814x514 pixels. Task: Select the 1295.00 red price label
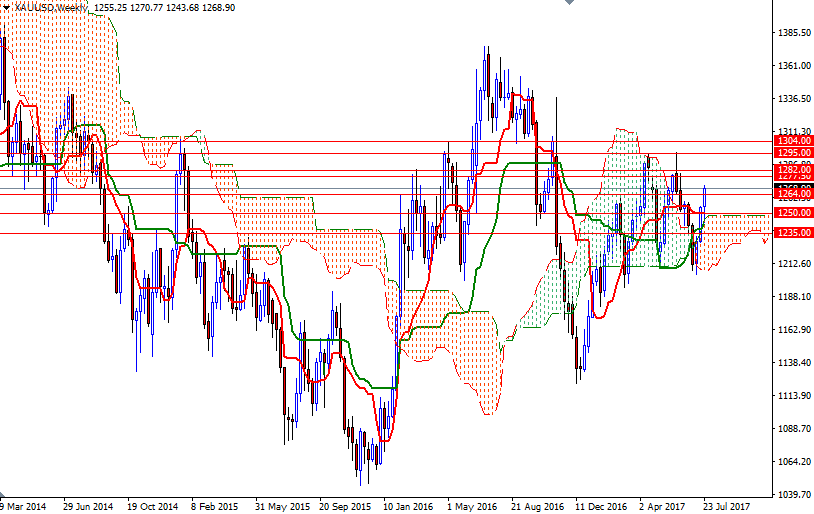(x=794, y=152)
